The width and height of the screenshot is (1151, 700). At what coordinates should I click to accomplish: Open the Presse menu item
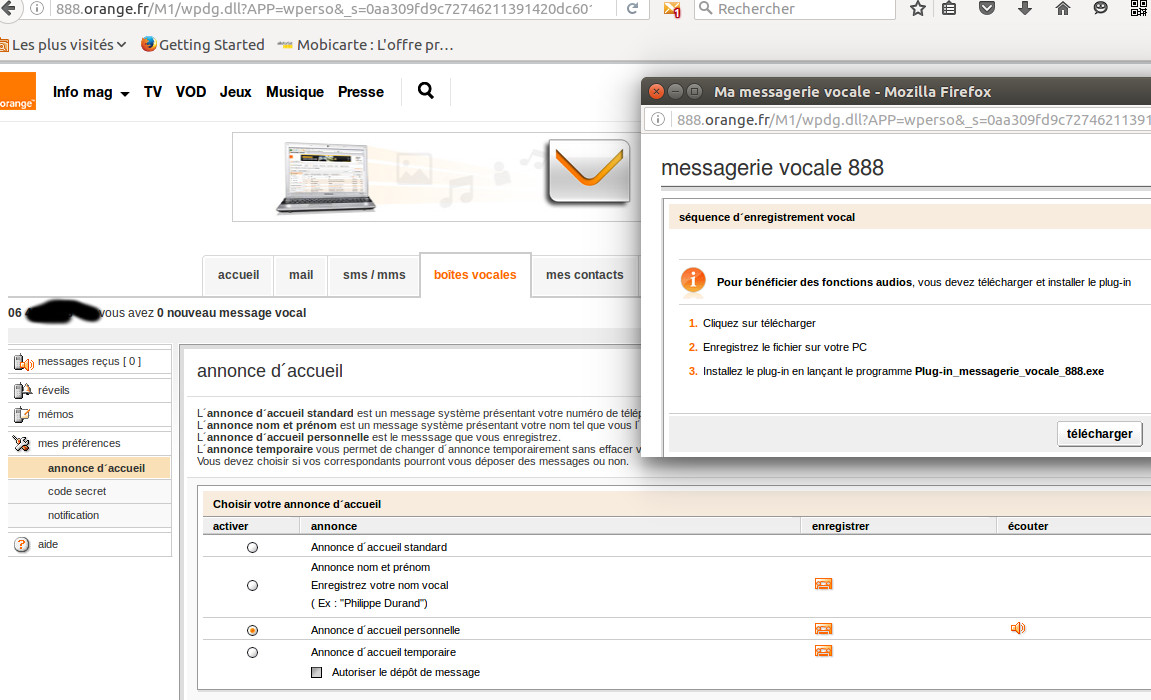[361, 92]
